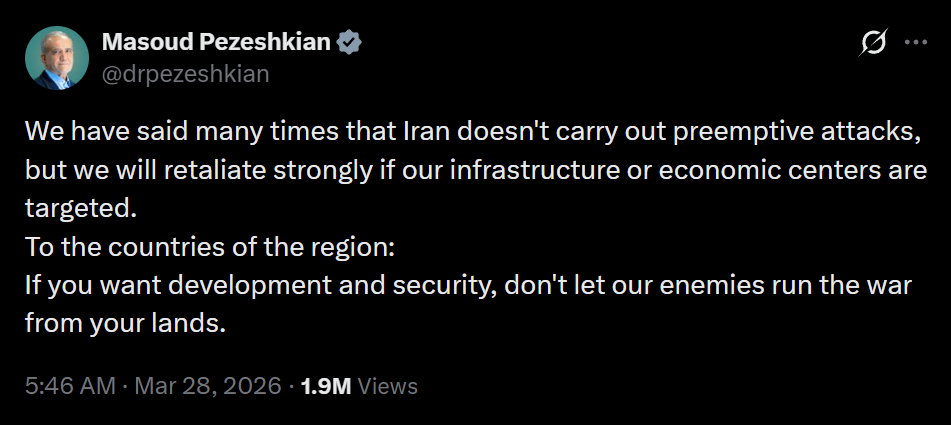
Task: Click the line starting "If you want development"
Action: coord(468,284)
